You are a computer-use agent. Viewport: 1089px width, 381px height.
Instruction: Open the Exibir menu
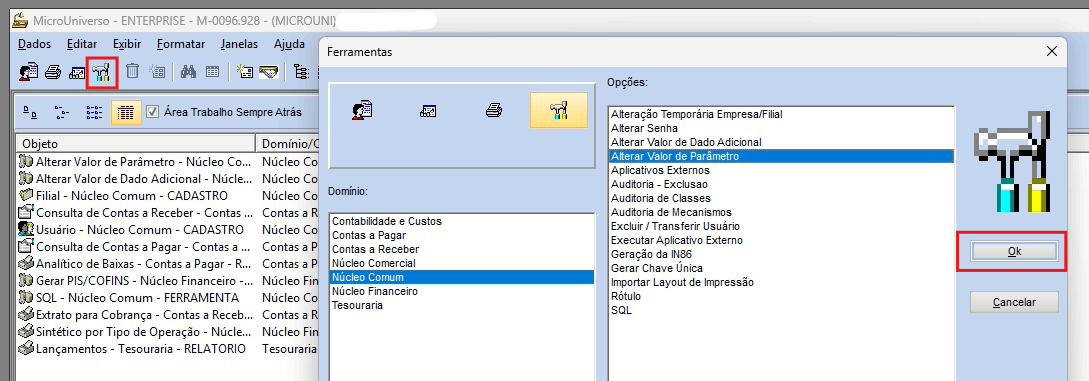click(x=127, y=44)
